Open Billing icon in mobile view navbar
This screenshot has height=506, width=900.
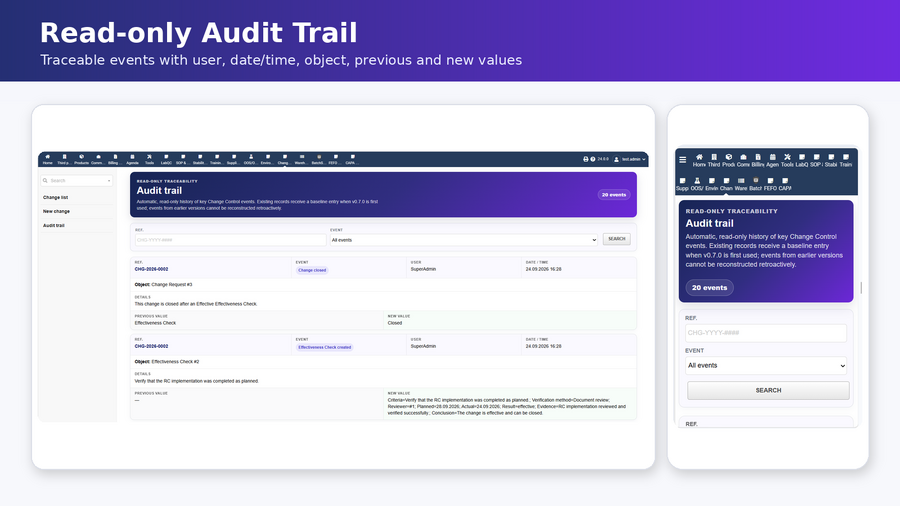(x=758, y=160)
